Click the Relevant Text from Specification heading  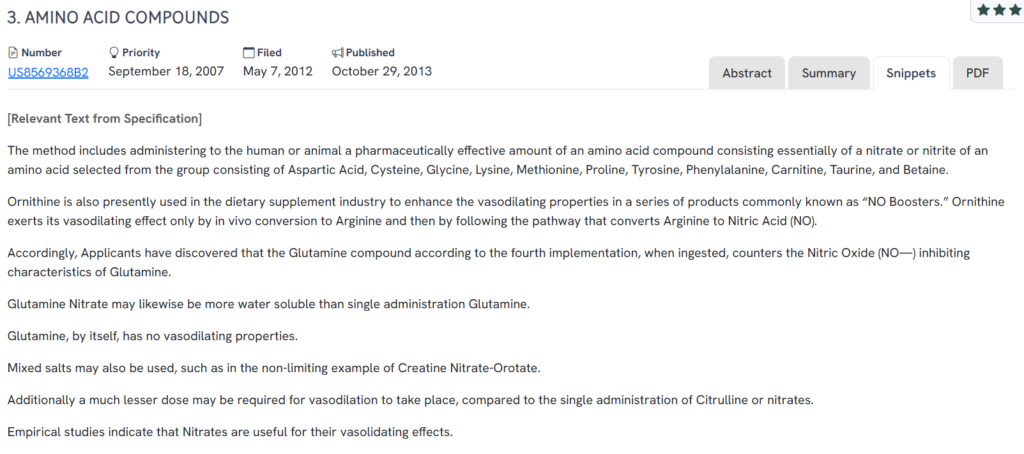tap(105, 119)
